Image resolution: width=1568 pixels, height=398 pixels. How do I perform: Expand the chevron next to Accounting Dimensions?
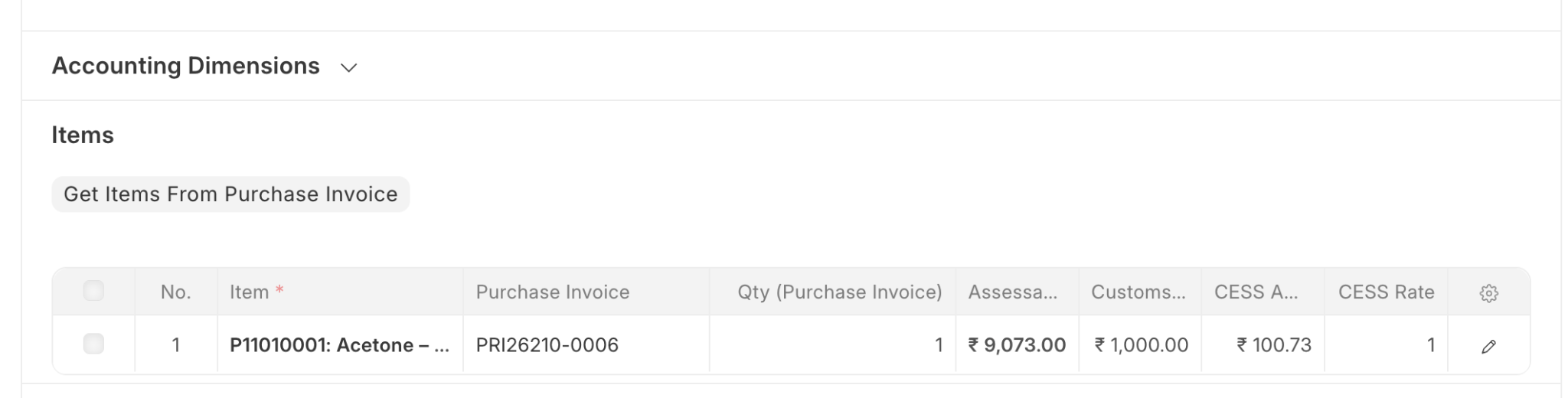point(349,68)
